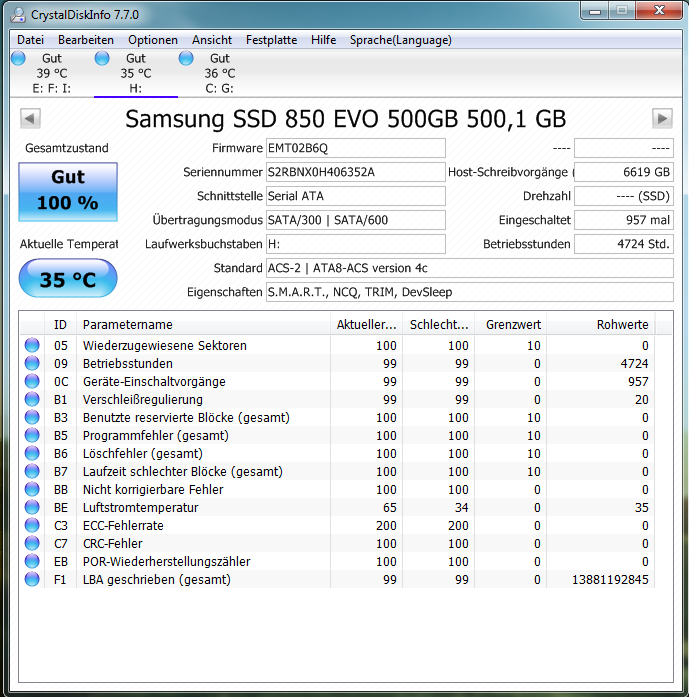
Task: Click 'ECC-Fehlerrate' parameter name
Action: click(x=123, y=525)
